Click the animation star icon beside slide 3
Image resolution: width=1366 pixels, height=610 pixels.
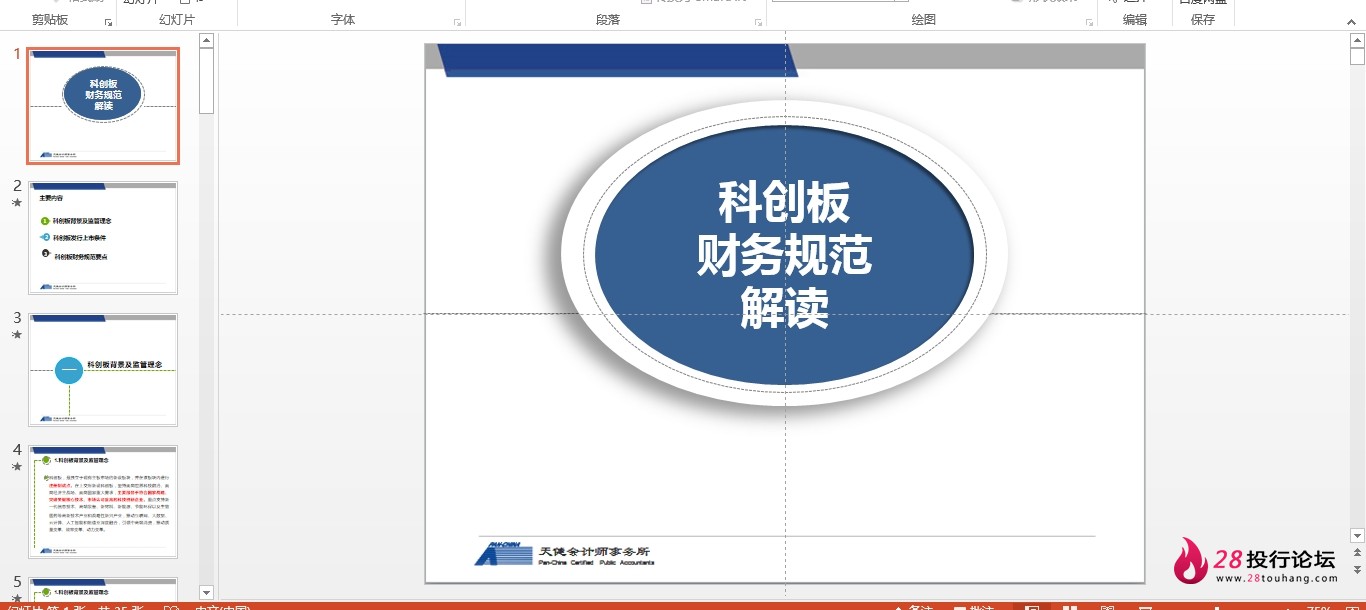[x=16, y=335]
